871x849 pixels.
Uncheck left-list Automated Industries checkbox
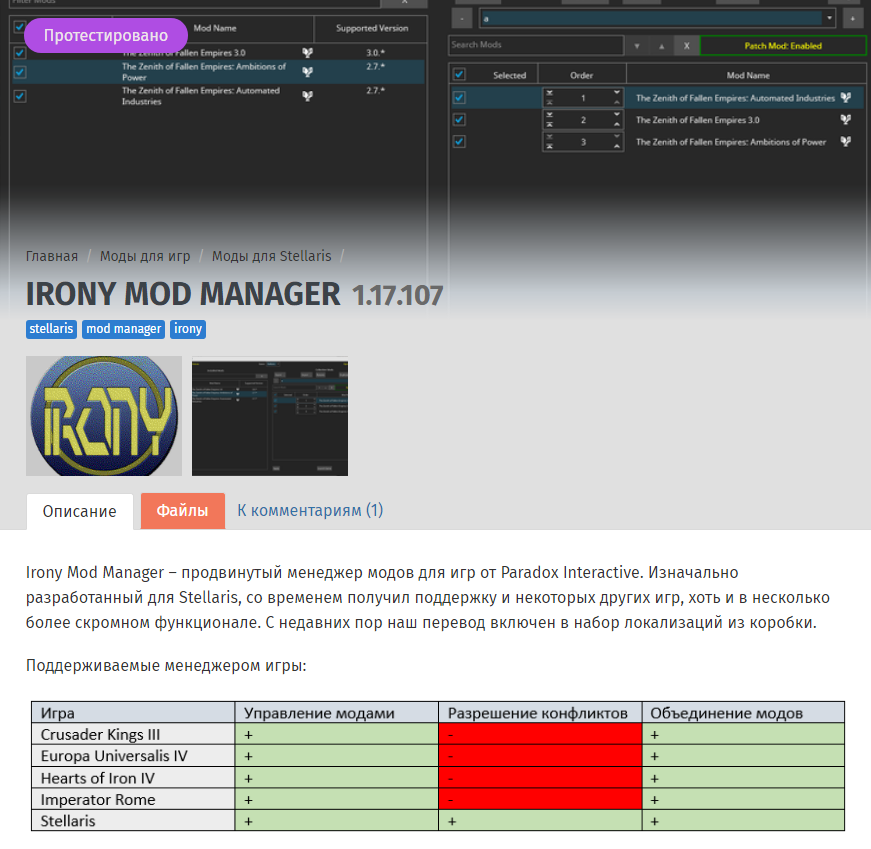point(20,96)
